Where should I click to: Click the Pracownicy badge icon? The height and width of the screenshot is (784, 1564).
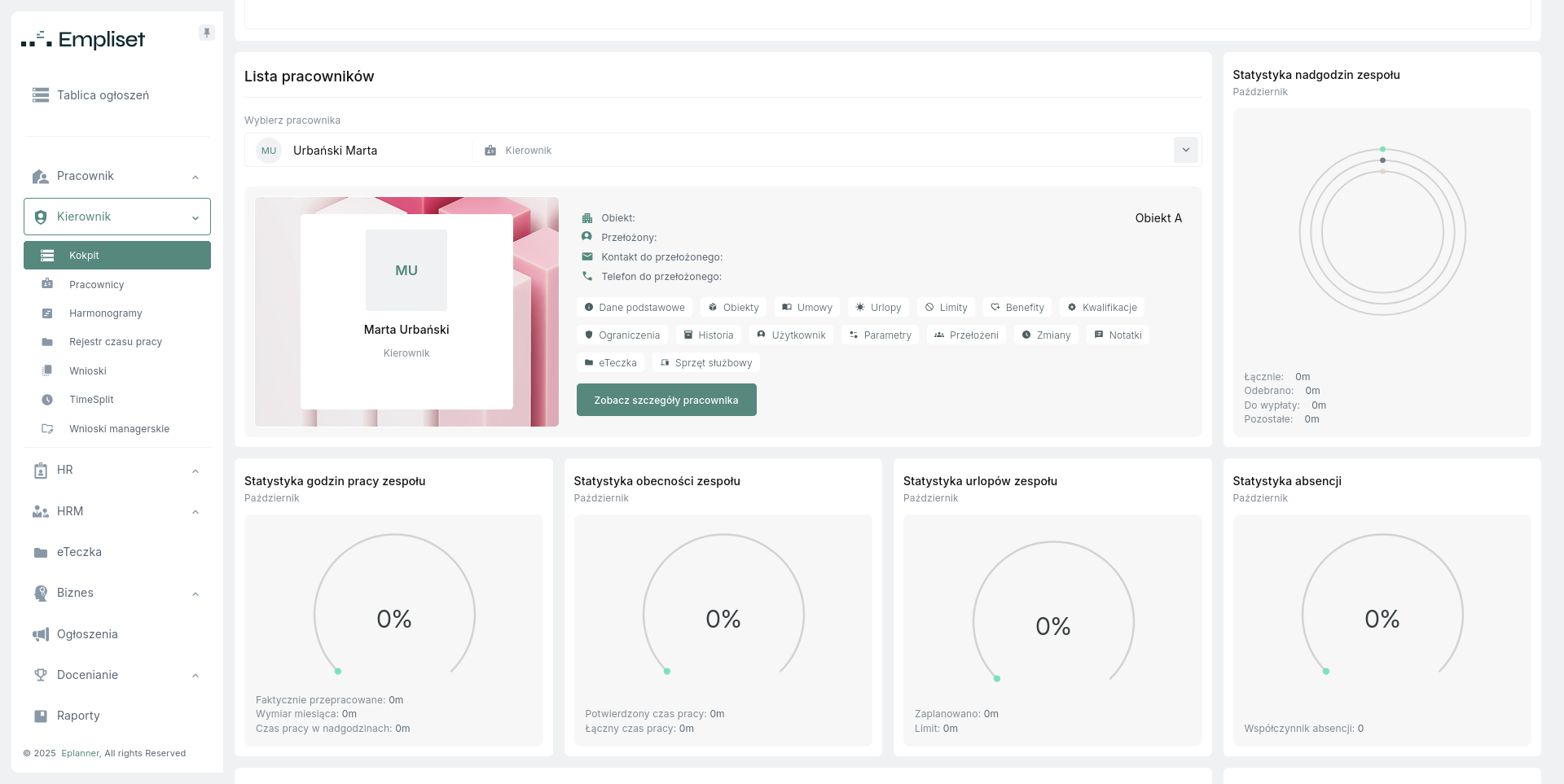47,284
